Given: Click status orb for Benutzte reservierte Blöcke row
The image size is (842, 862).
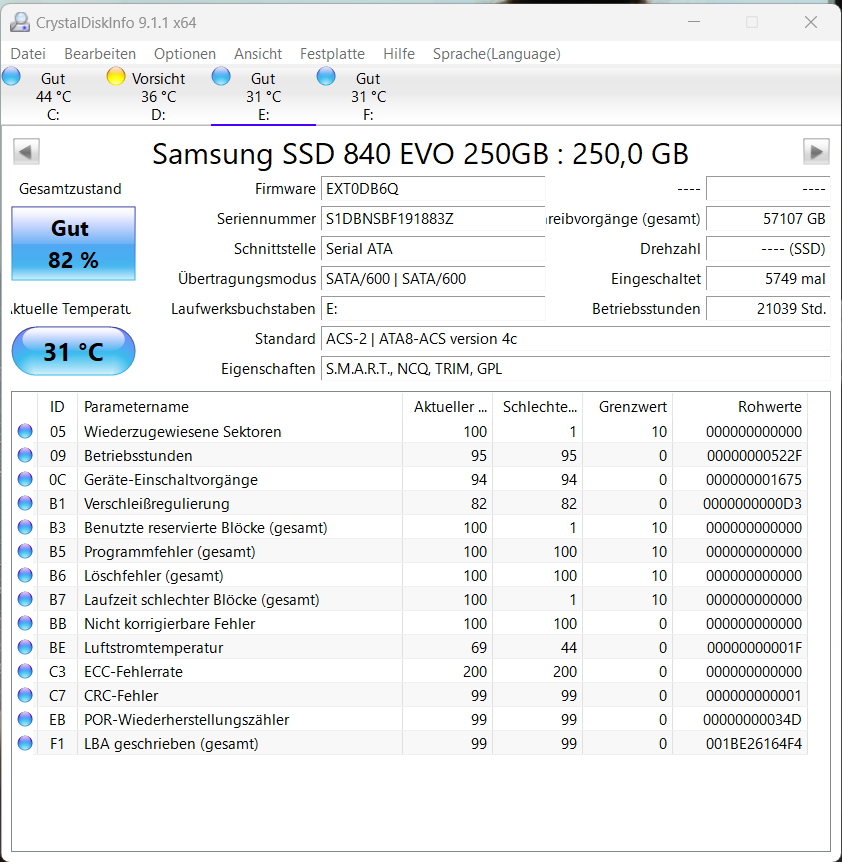Looking at the screenshot, I should [x=25, y=527].
